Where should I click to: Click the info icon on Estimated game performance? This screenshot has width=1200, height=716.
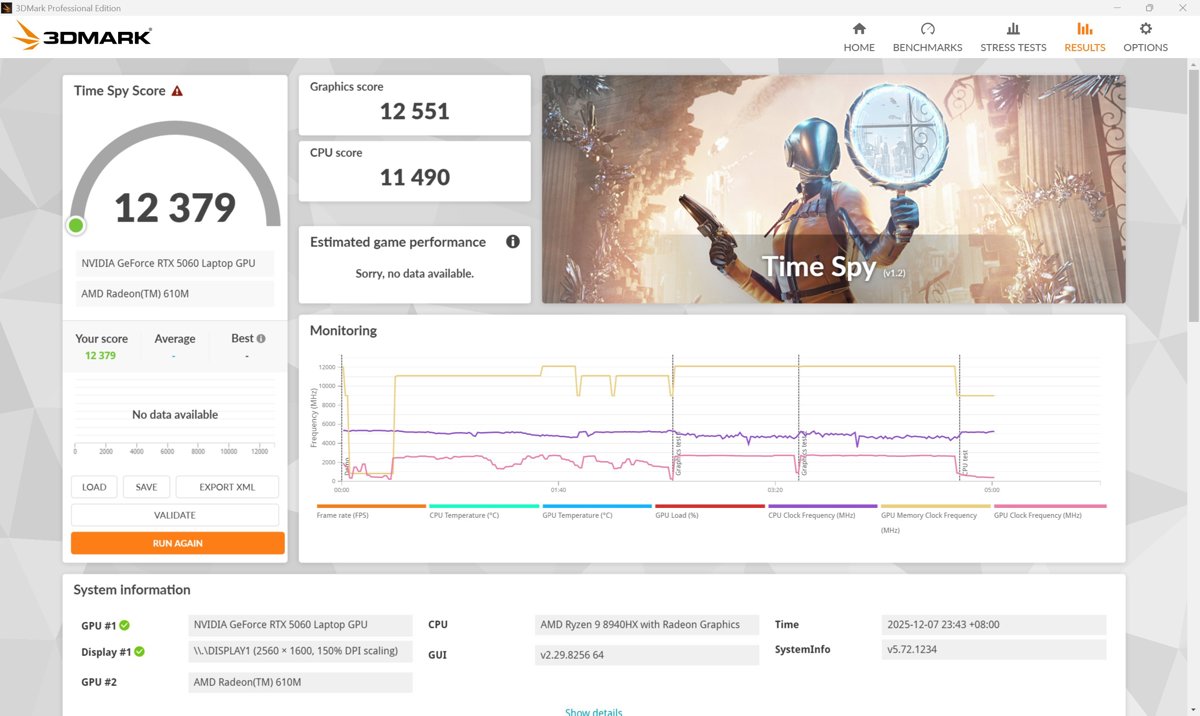(512, 241)
